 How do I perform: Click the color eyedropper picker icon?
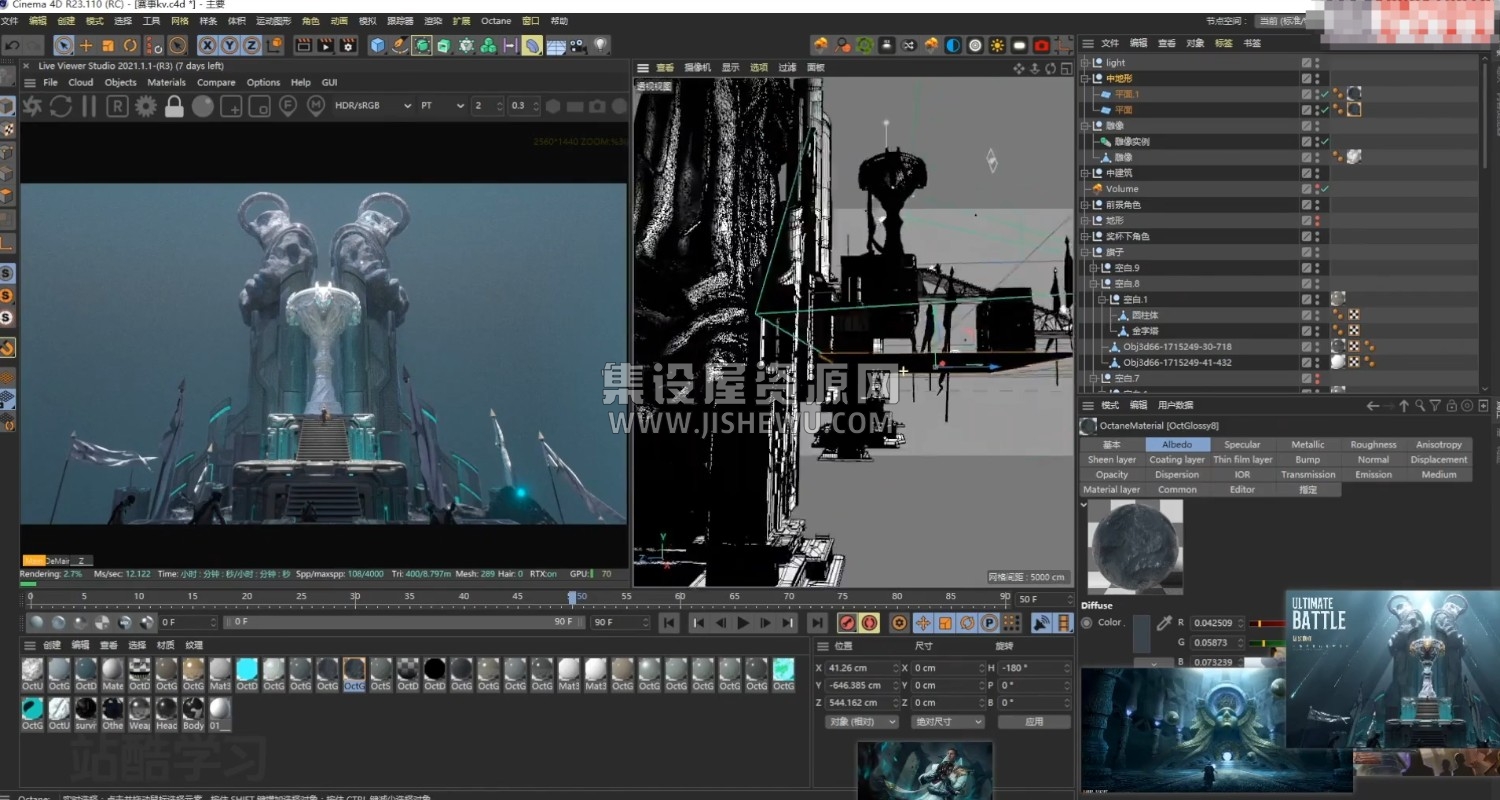1164,623
